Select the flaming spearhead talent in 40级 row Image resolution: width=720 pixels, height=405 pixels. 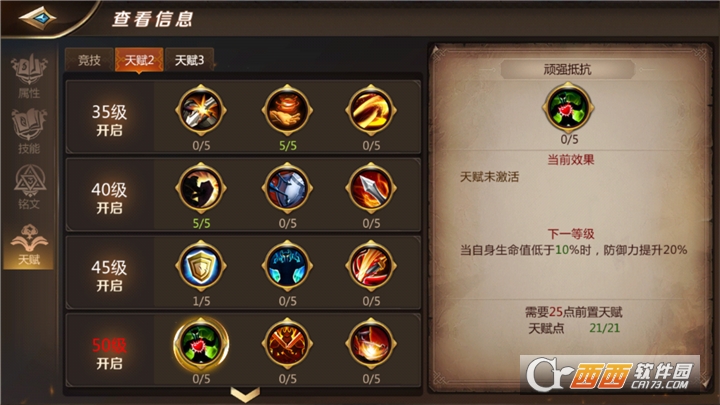click(x=371, y=188)
